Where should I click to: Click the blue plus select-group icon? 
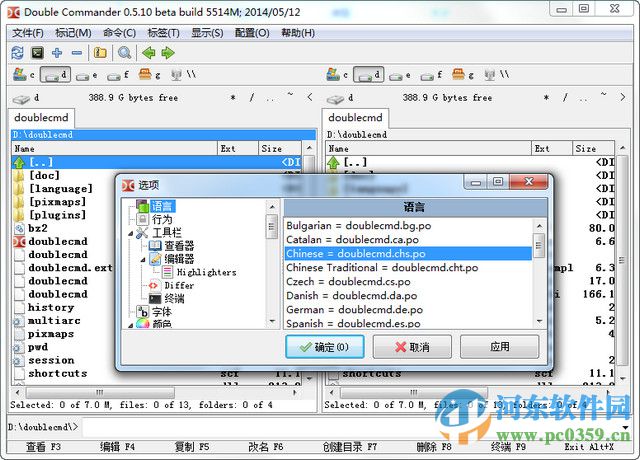click(x=57, y=53)
